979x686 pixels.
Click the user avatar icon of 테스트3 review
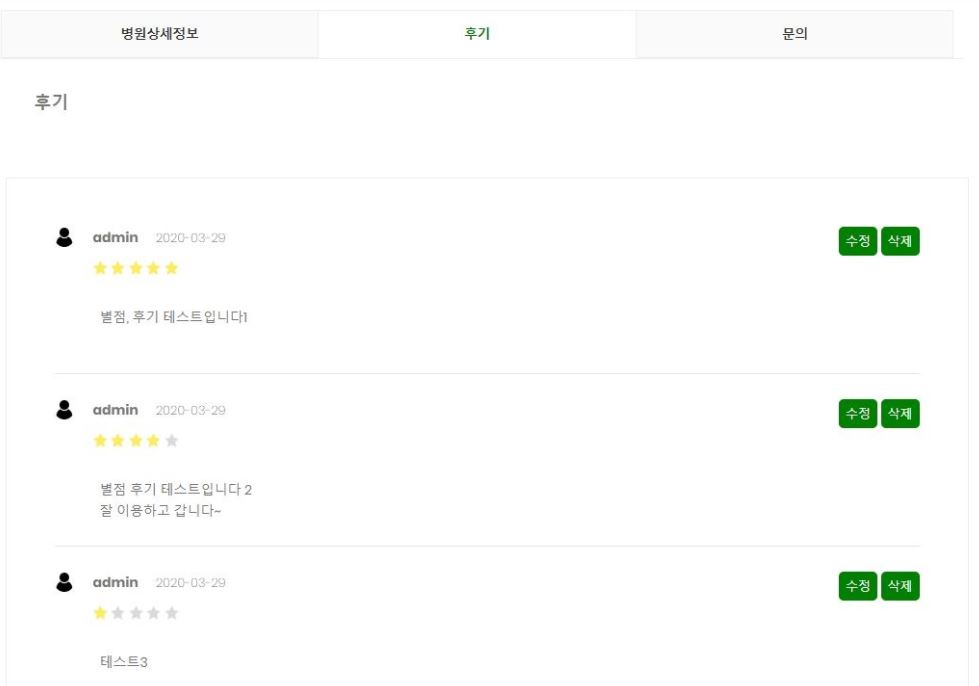[64, 582]
